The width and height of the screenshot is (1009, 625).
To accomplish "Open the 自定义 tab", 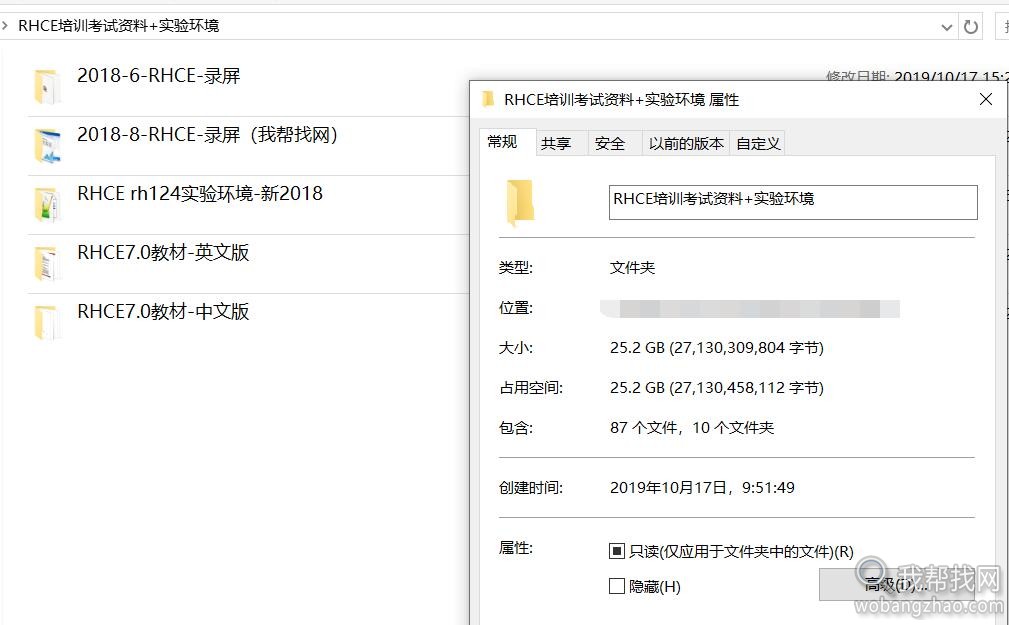I will (x=758, y=144).
